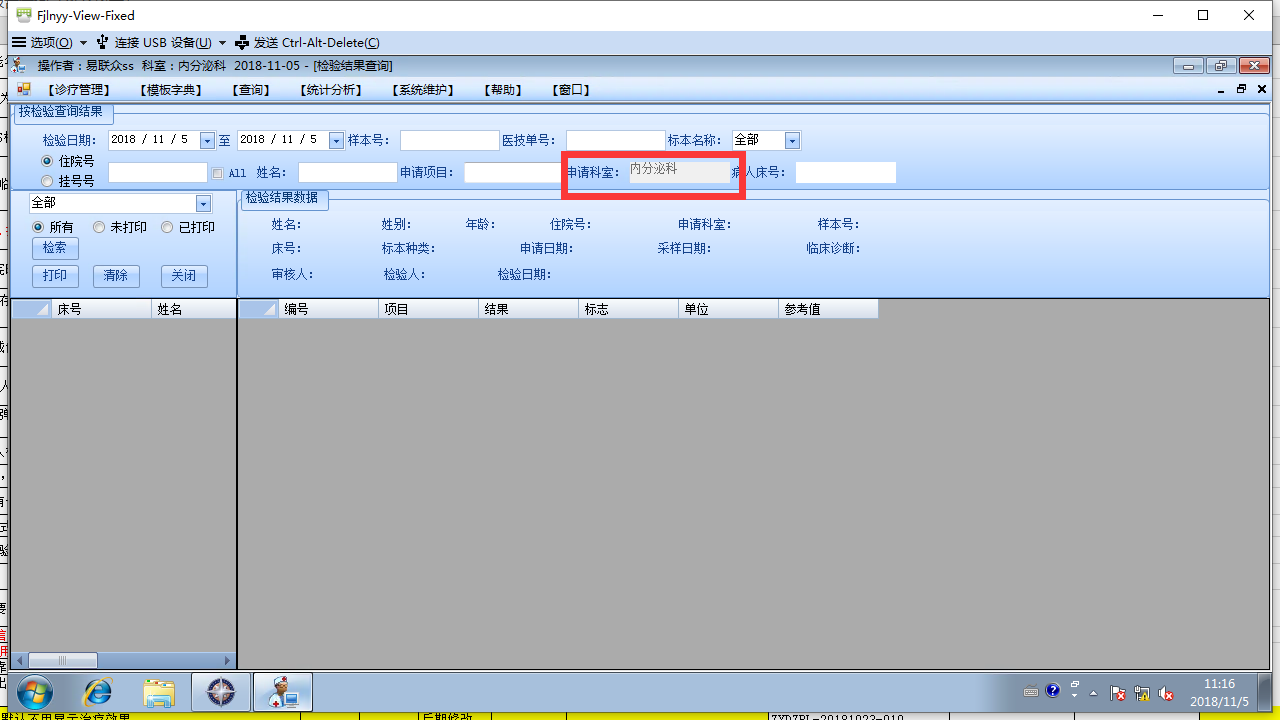Click the 医技单号 input field
Viewport: 1280px width, 720px height.
(615, 141)
